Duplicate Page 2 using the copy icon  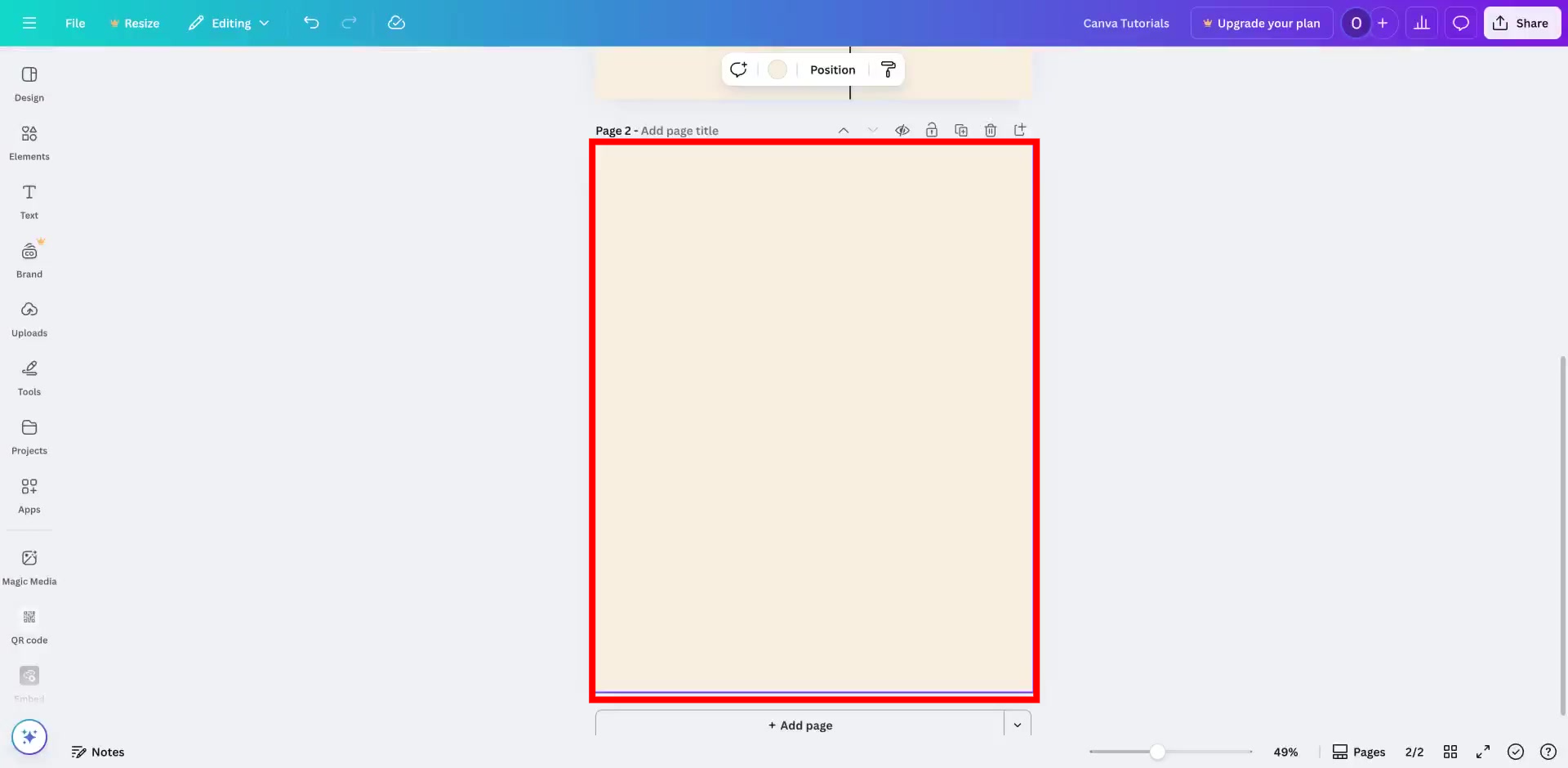(x=961, y=130)
